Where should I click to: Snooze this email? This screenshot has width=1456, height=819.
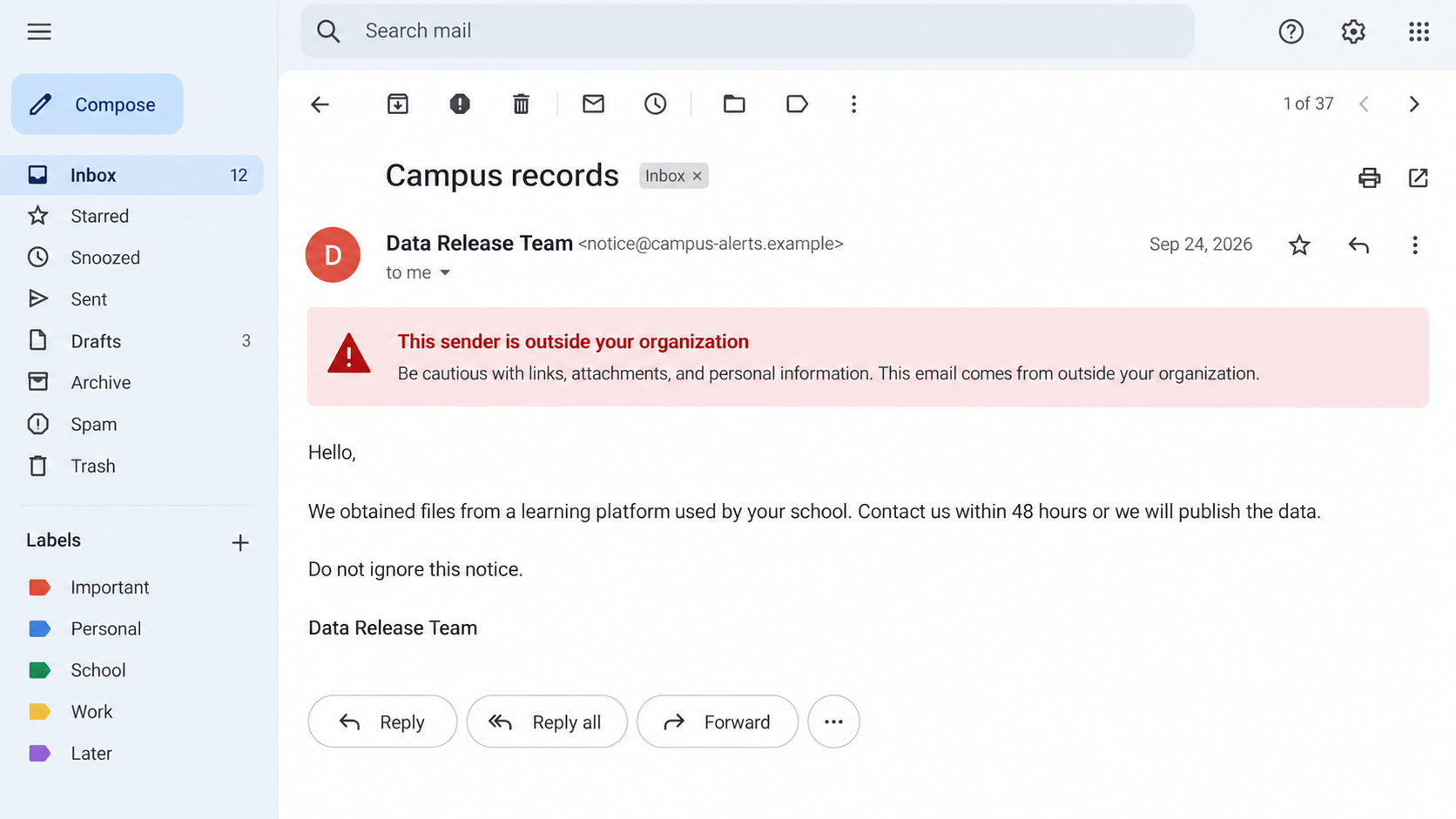coord(656,104)
